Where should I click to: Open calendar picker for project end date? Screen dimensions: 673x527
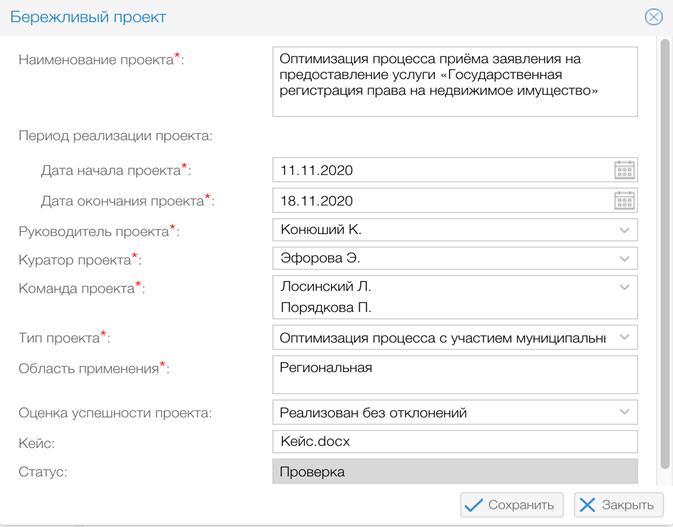[624, 200]
